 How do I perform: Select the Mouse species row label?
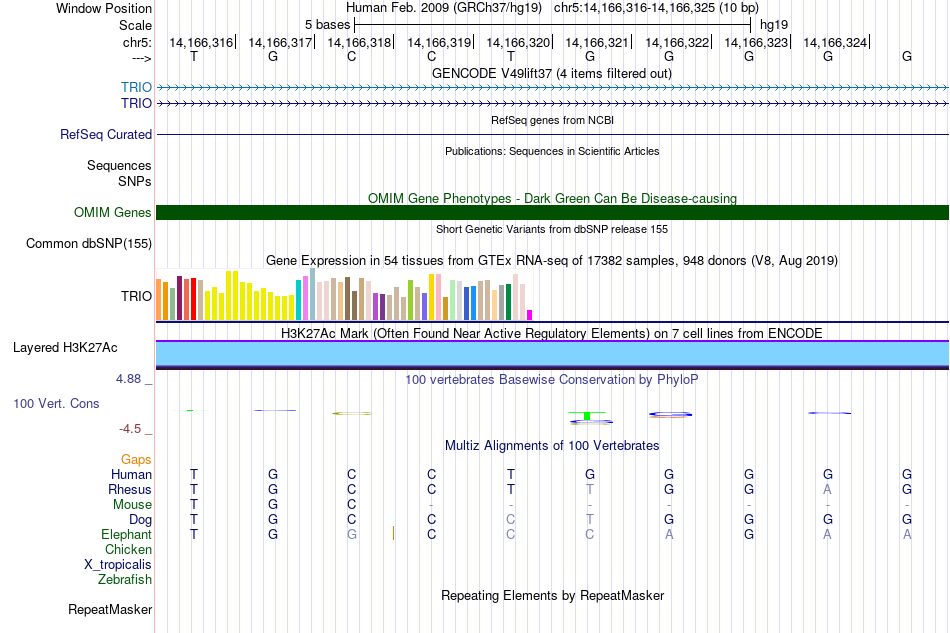tap(132, 505)
